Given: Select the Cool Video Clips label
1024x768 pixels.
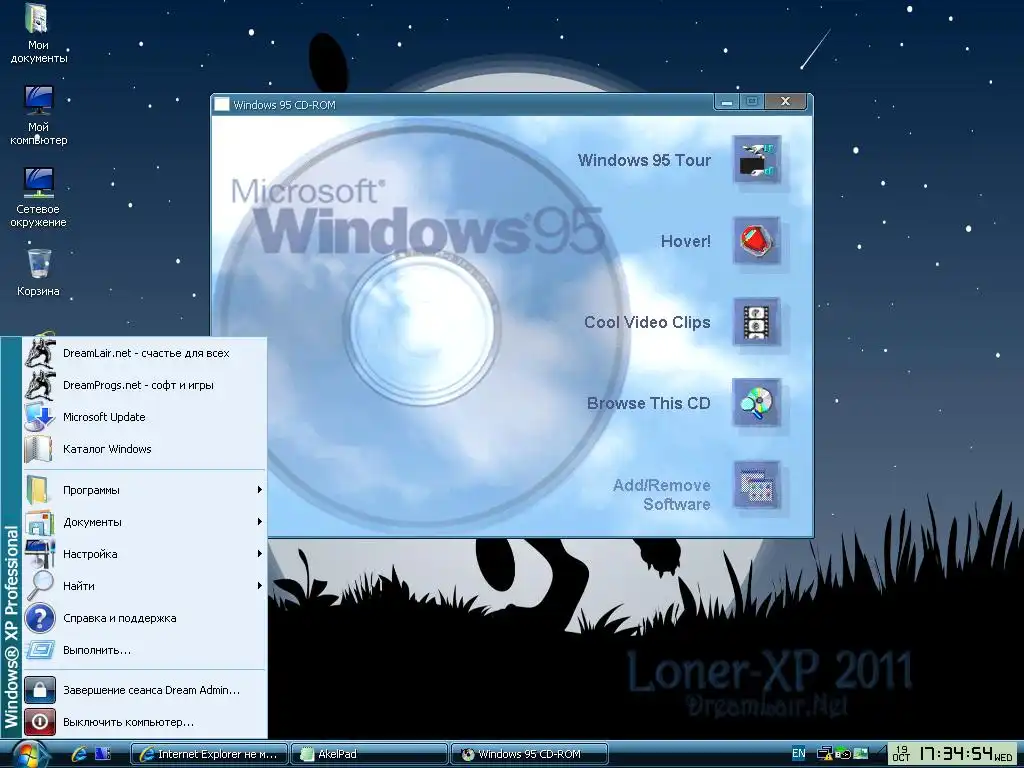Looking at the screenshot, I should (x=647, y=322).
